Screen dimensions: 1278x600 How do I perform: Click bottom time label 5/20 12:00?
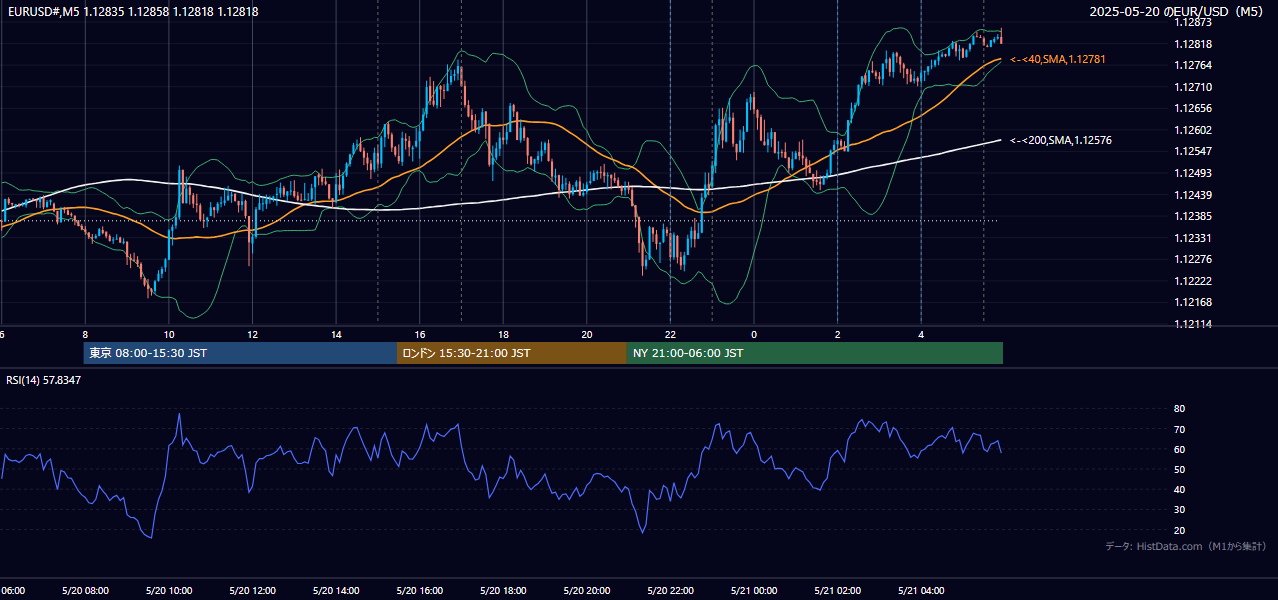click(x=252, y=591)
